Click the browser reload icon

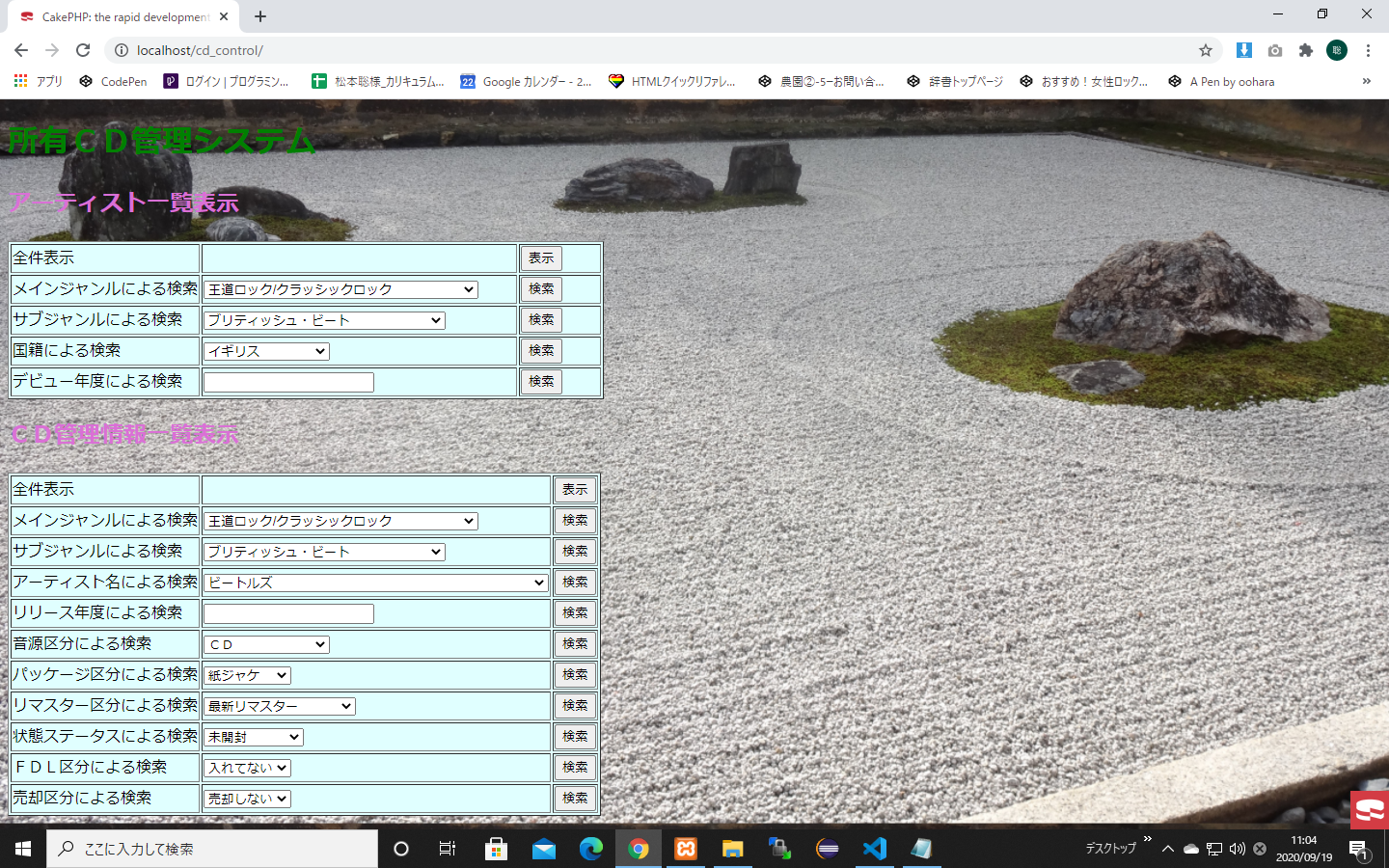83,50
